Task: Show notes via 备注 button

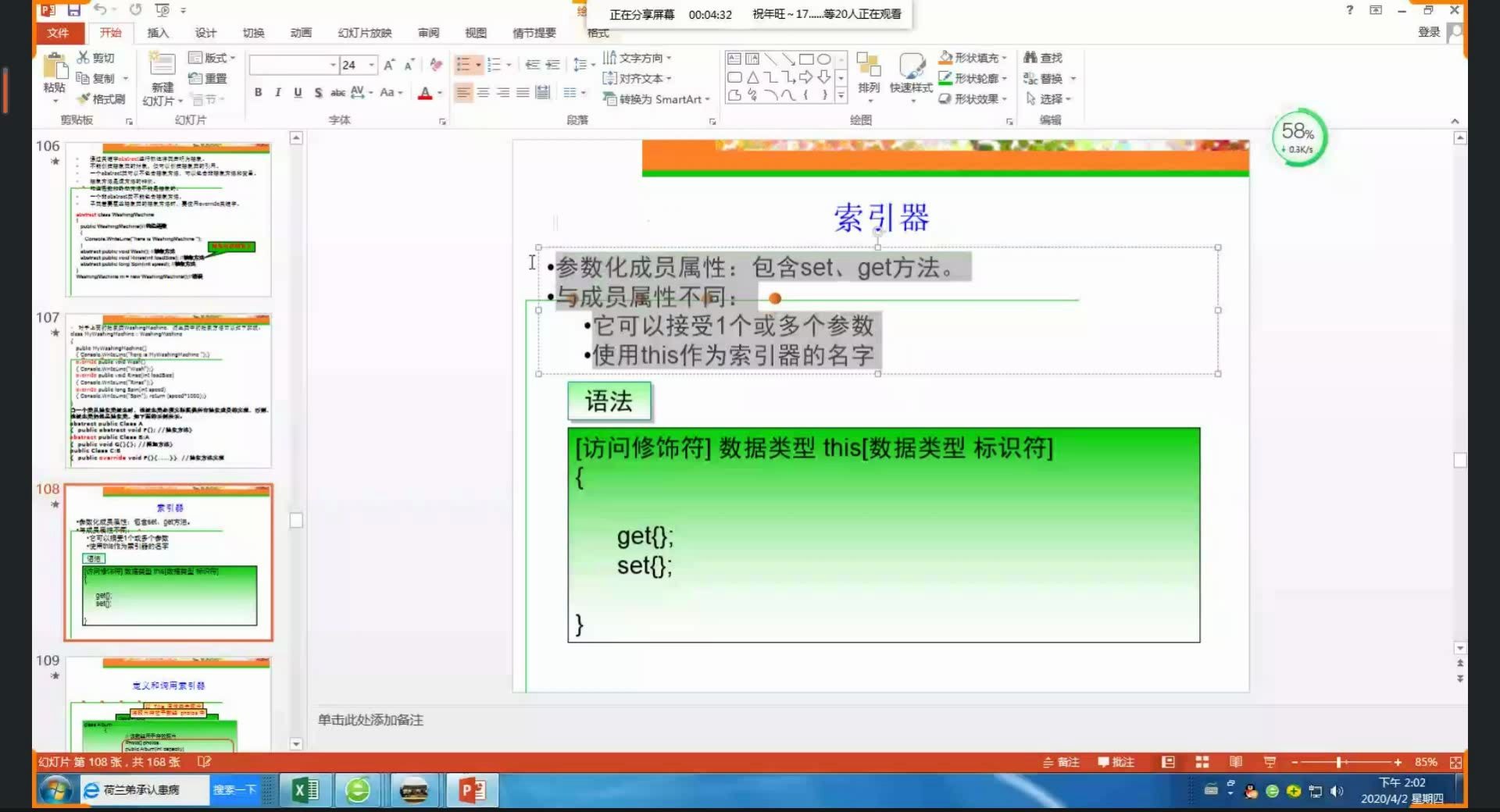Action: (x=1061, y=762)
